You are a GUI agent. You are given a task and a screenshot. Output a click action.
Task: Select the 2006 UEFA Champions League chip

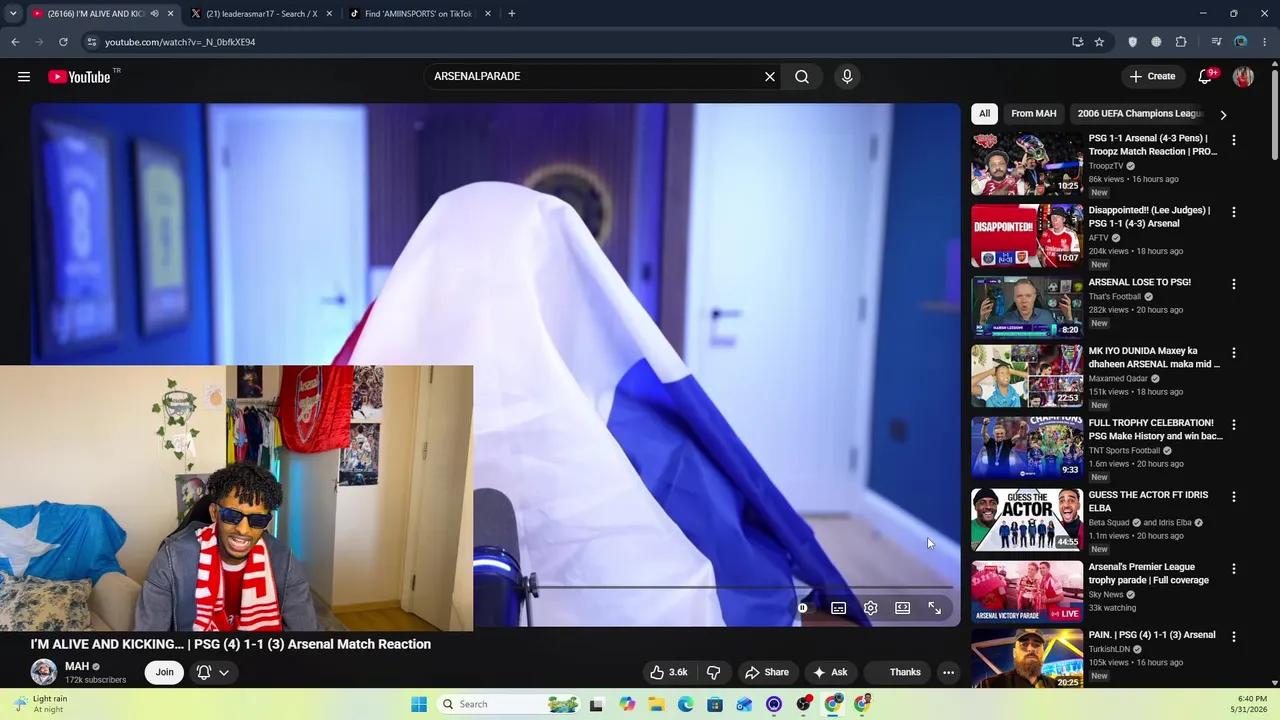click(x=1139, y=114)
